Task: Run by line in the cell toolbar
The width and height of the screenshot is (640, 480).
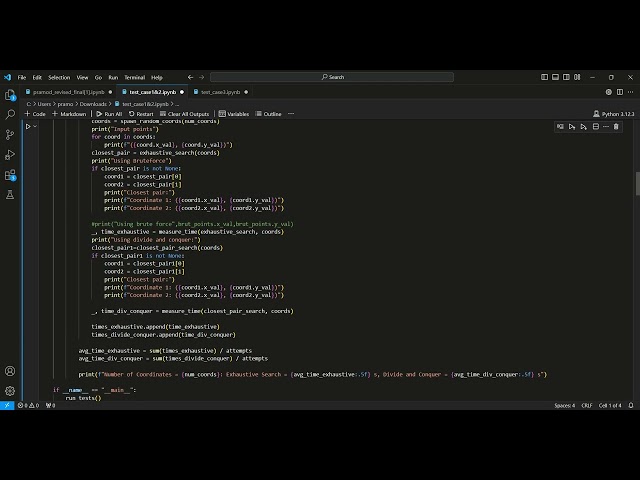Action: (560, 127)
